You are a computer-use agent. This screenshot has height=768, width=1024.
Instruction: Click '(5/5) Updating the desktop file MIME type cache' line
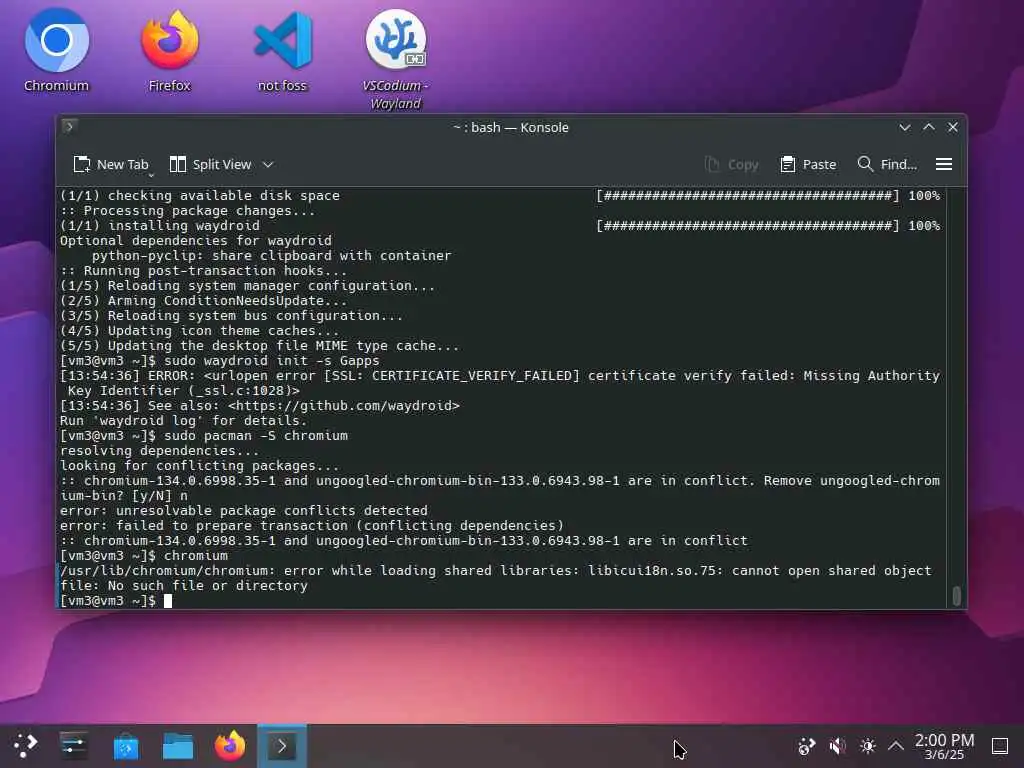tap(259, 345)
